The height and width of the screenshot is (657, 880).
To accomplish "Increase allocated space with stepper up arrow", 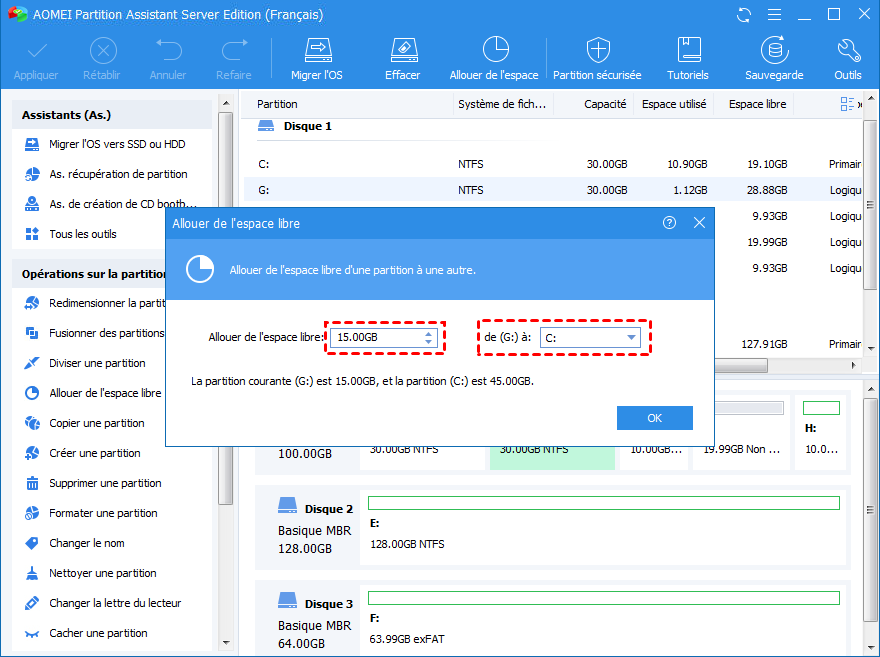I will click(x=429, y=333).
